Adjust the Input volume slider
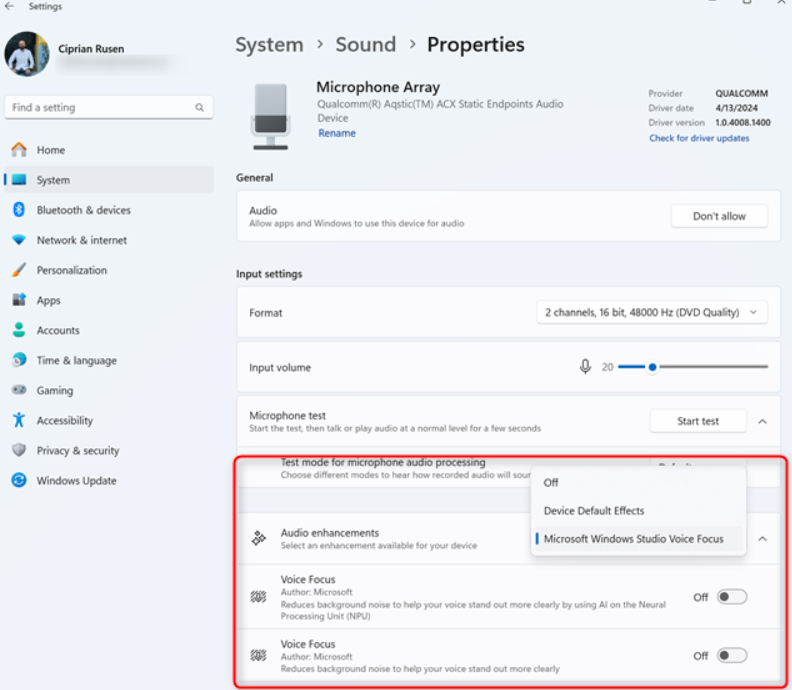 tap(652, 367)
